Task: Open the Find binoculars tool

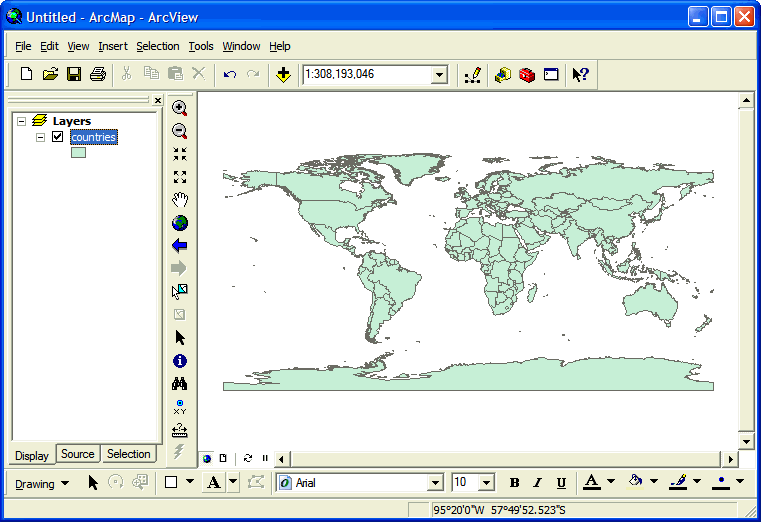Action: (180, 384)
